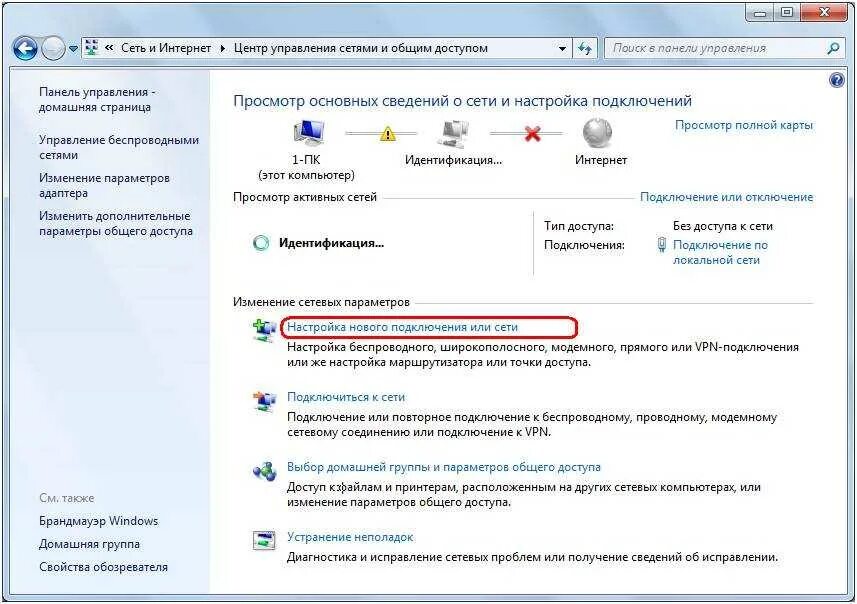Open the blue help question mark icon
The width and height of the screenshot is (857, 604).
point(836,81)
